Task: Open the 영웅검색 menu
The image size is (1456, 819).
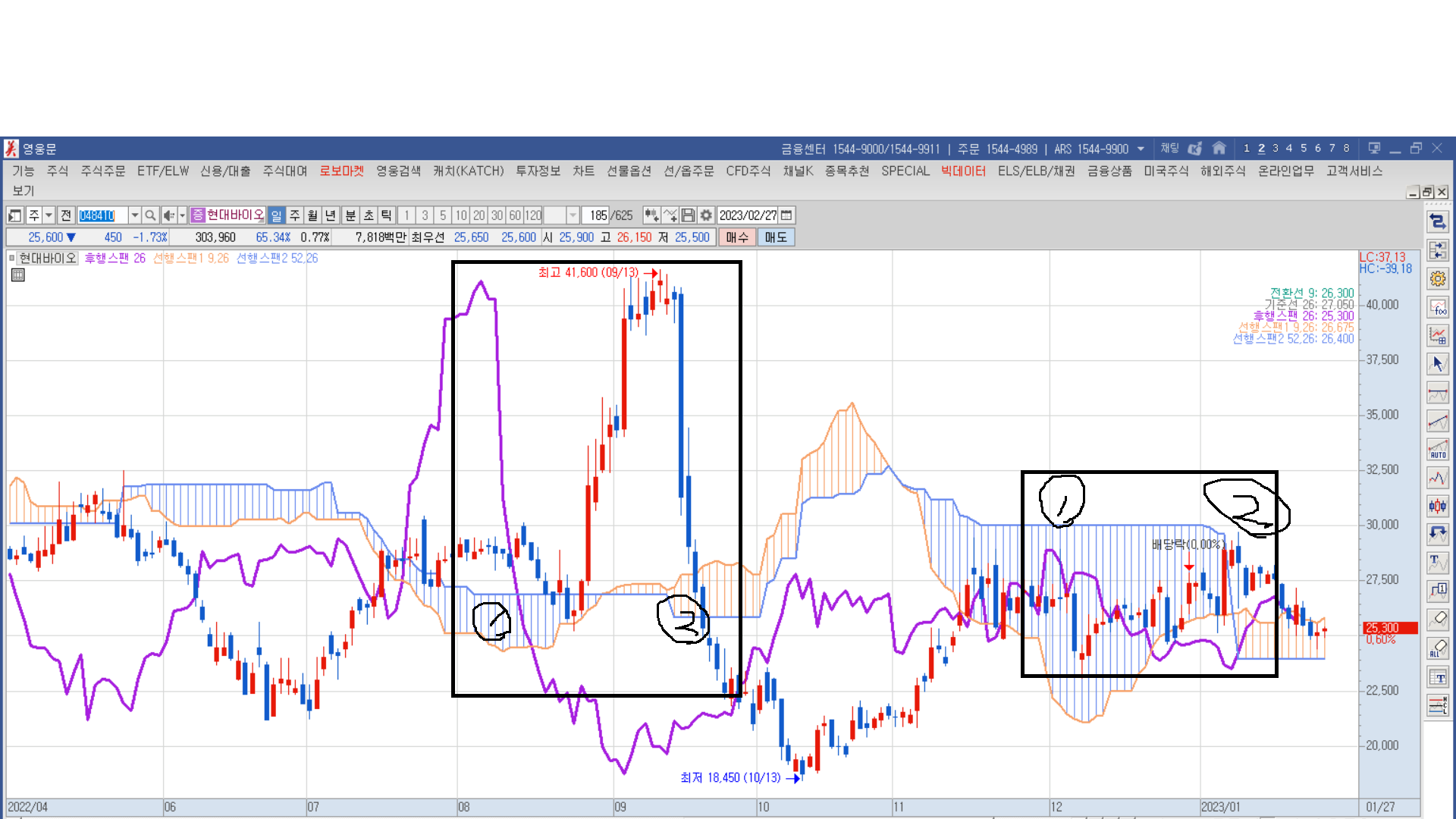Action: (398, 171)
